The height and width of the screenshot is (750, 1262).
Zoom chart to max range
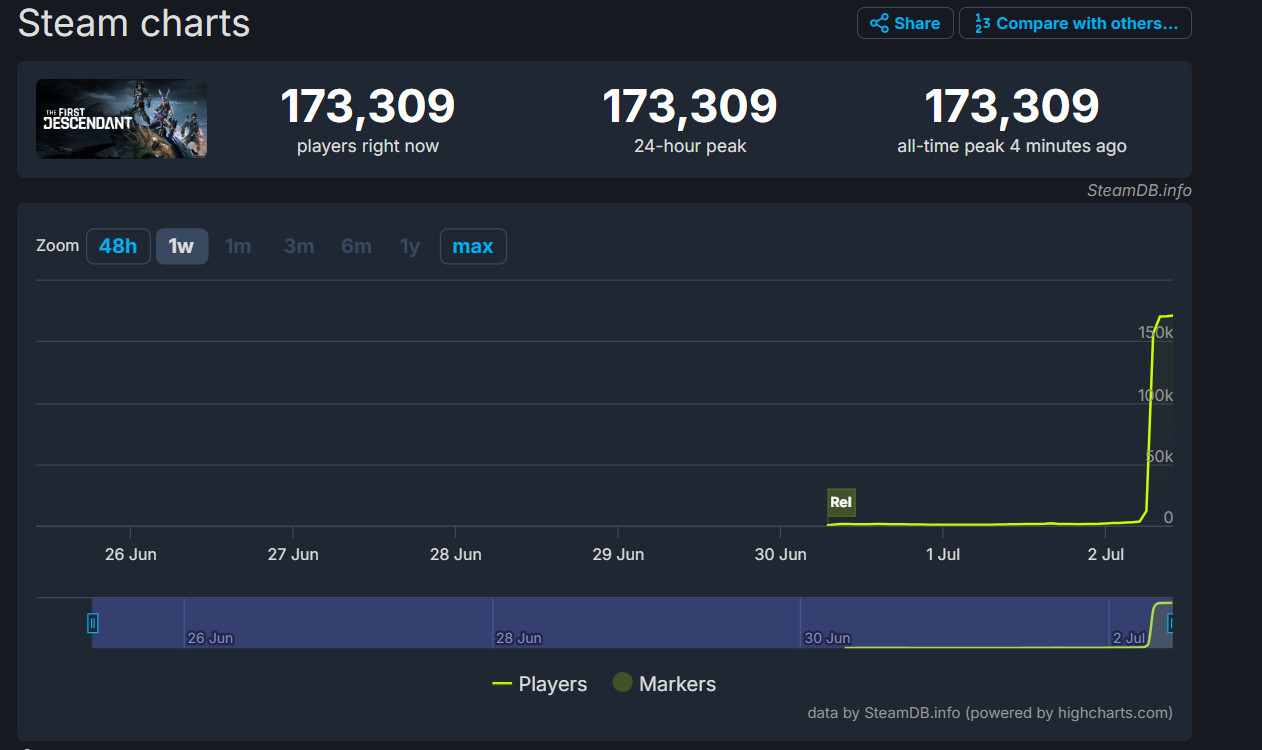473,246
